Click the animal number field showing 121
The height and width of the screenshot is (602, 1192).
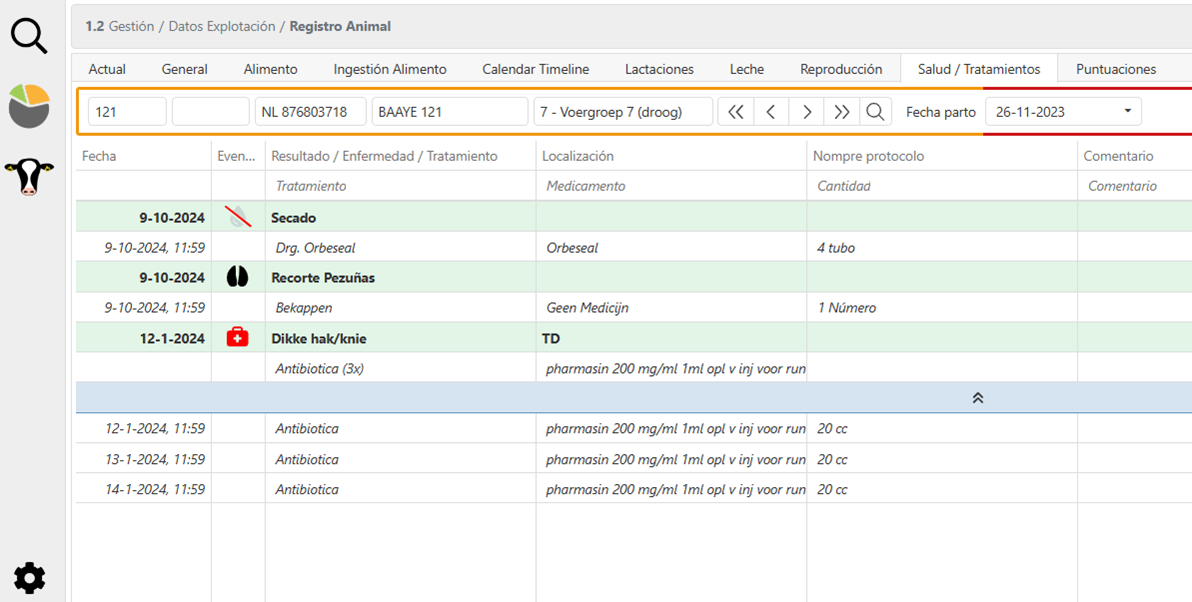127,112
